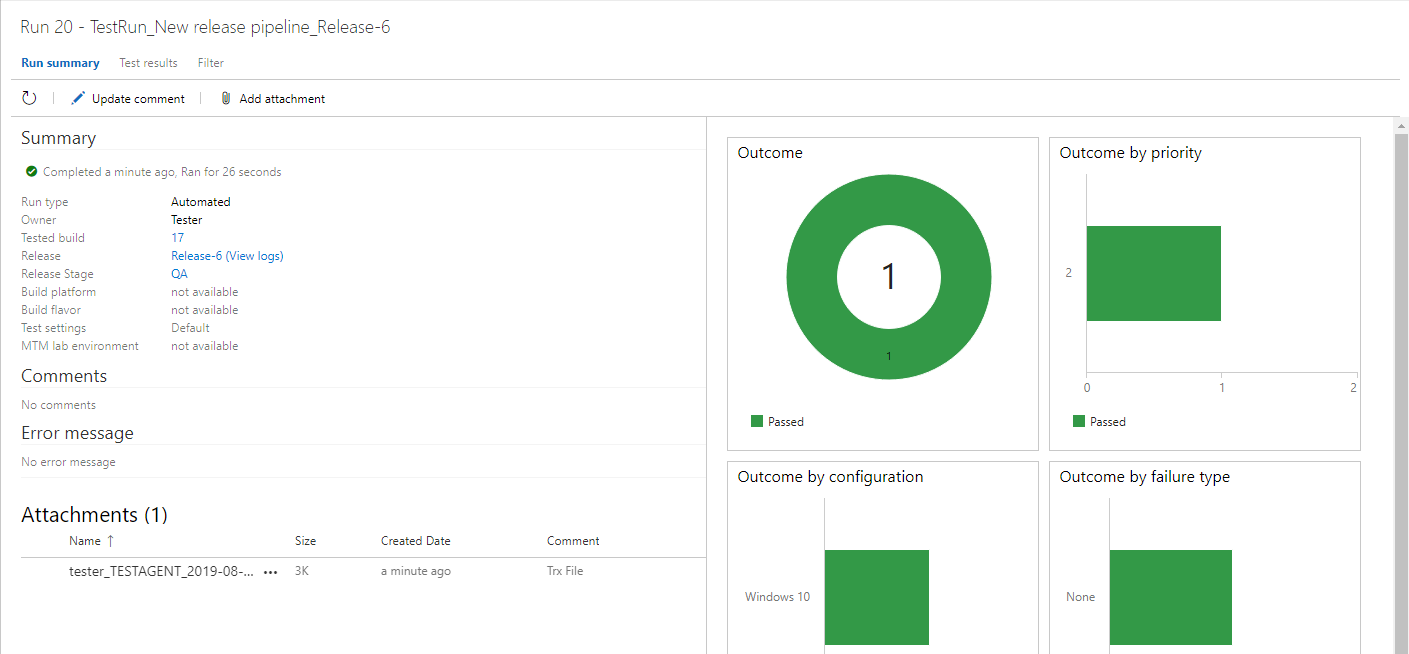Select the Passed legend swatch under Outcome
The width and height of the screenshot is (1409, 654).
(757, 421)
